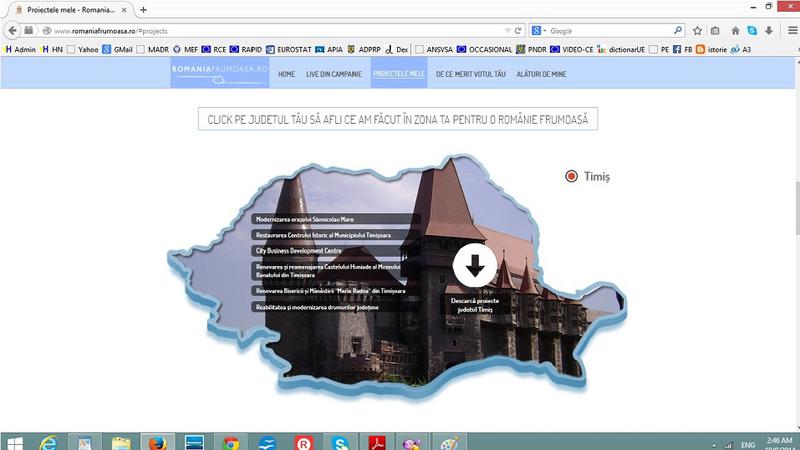This screenshot has height=450, width=800.
Task: Bookmark this page with the star icon
Action: tap(697, 31)
